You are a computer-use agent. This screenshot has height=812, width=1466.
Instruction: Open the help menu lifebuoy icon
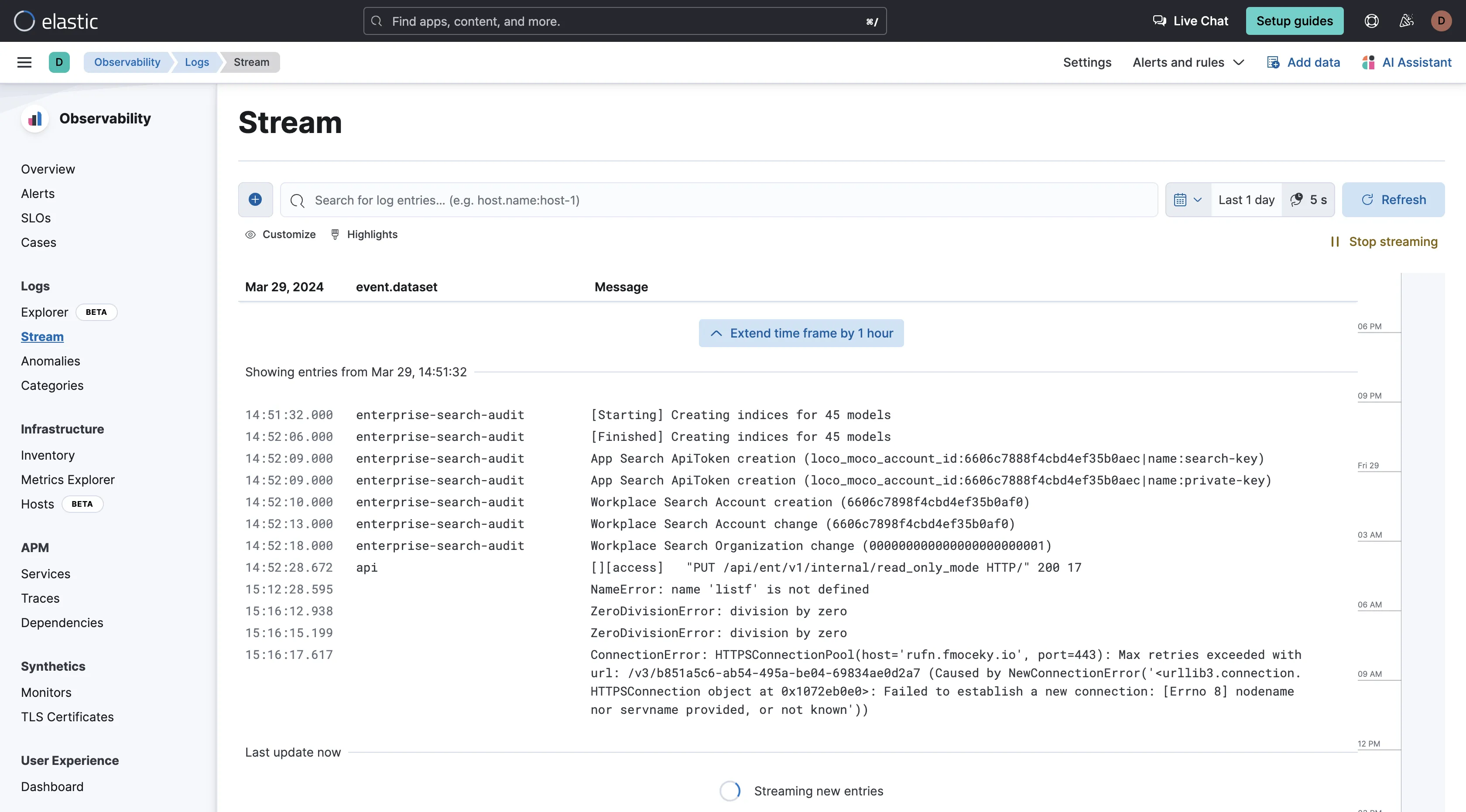1371,21
